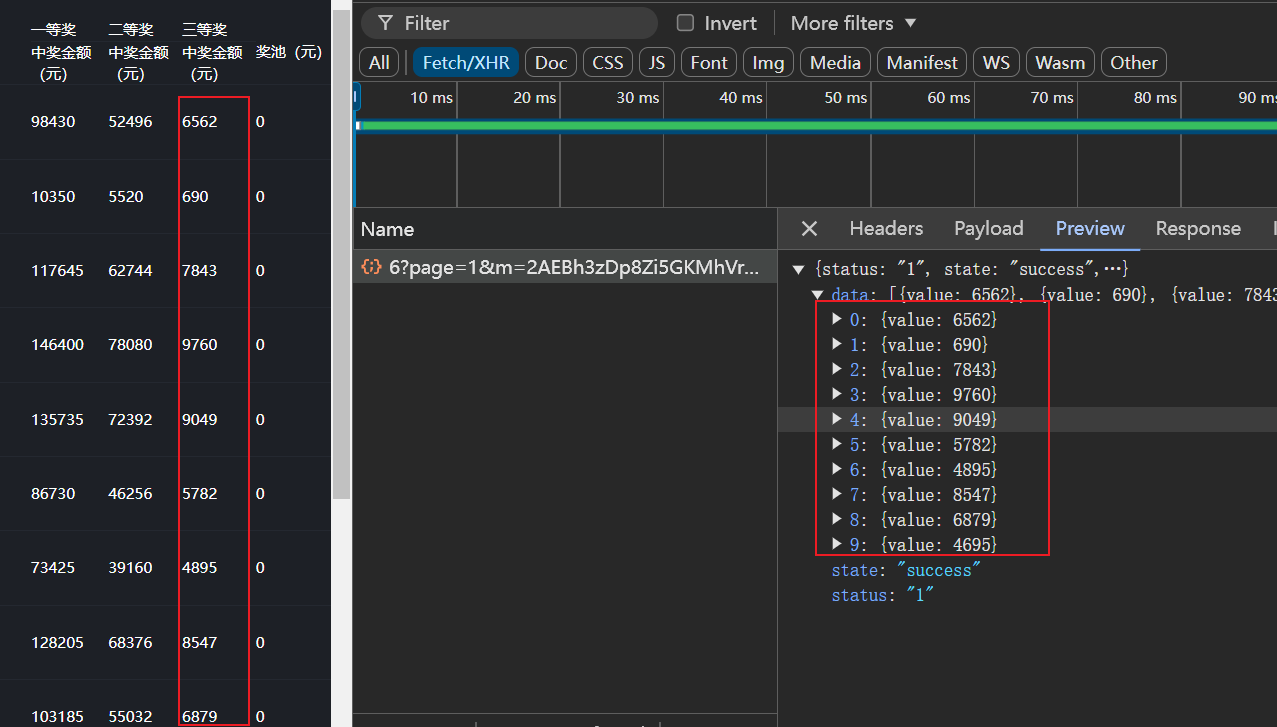
Task: Switch to the Headers tab
Action: pos(886,229)
